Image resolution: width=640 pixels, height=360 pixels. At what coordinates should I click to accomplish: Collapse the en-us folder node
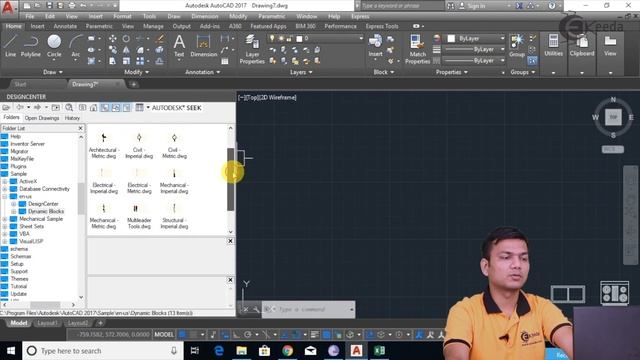pyautogui.click(x=5, y=196)
